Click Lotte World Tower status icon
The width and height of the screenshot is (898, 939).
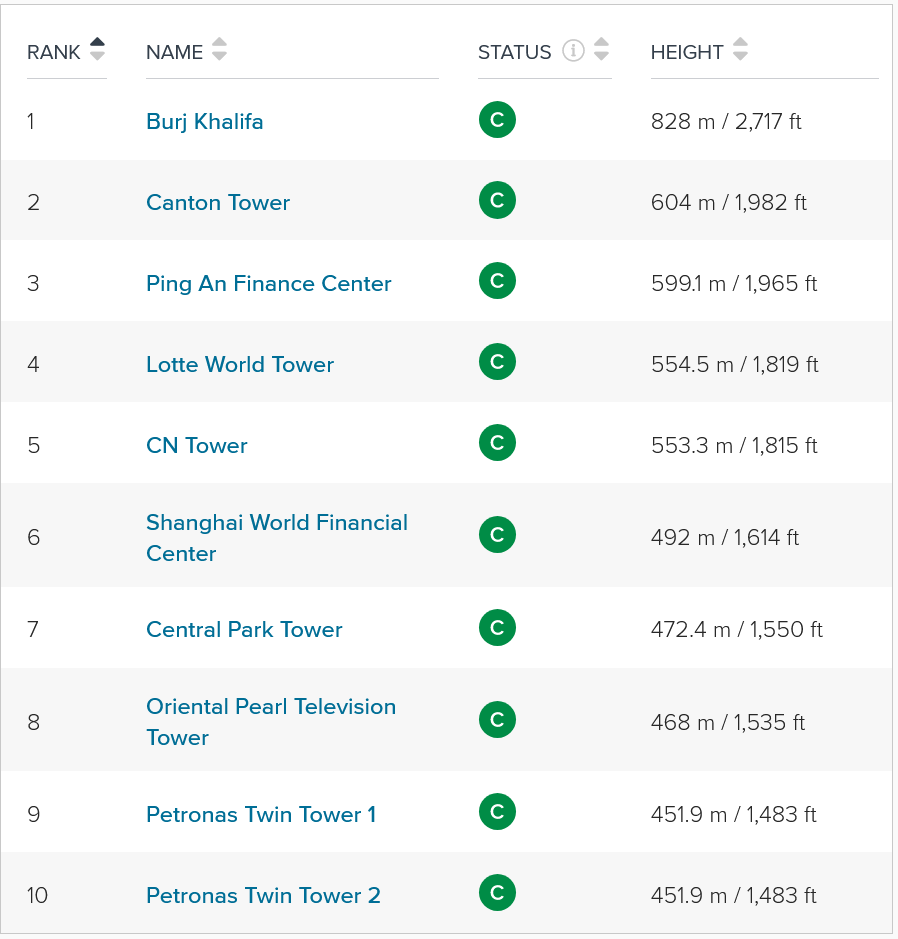[497, 362]
